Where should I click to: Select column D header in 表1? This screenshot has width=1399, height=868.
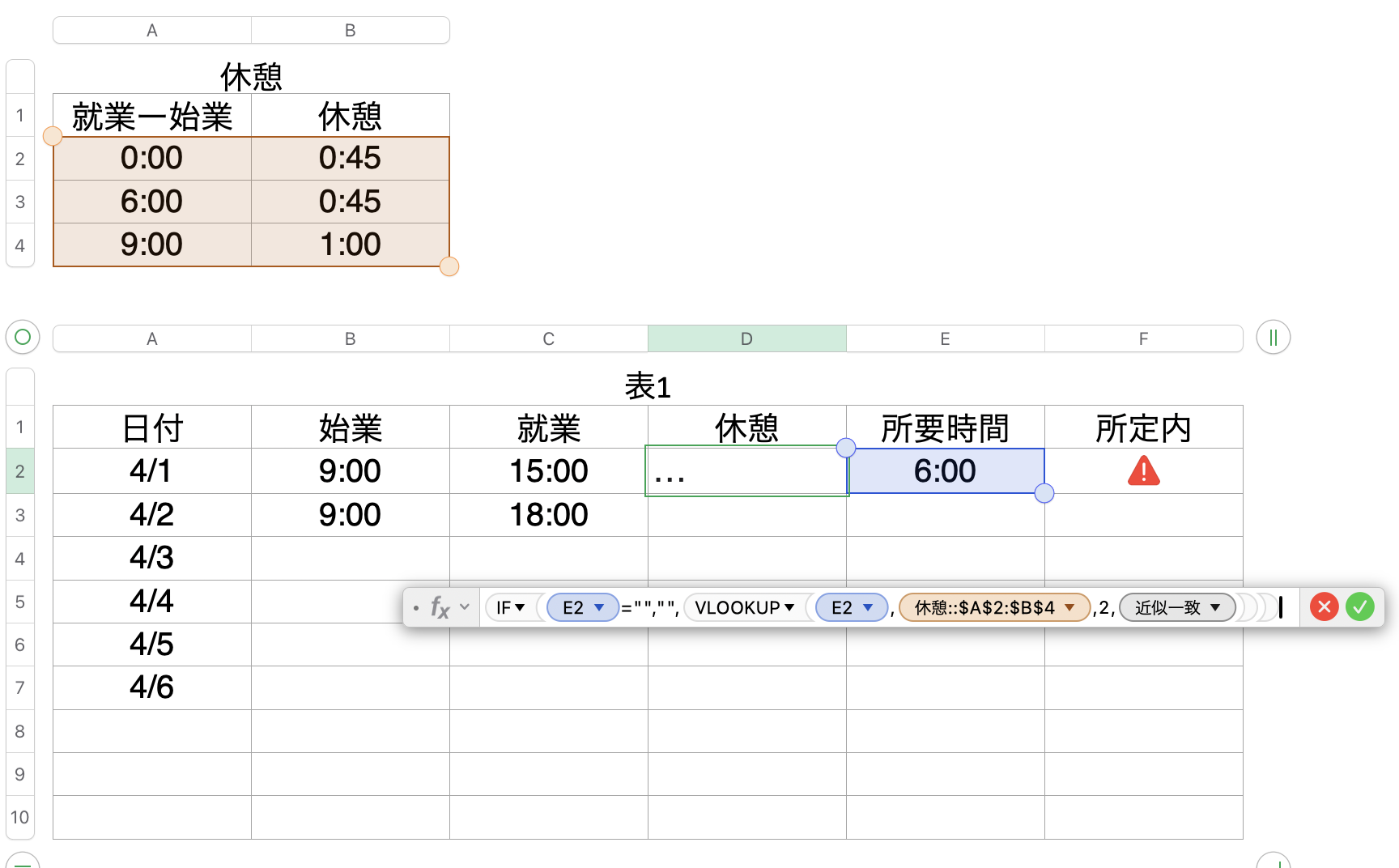pos(746,338)
